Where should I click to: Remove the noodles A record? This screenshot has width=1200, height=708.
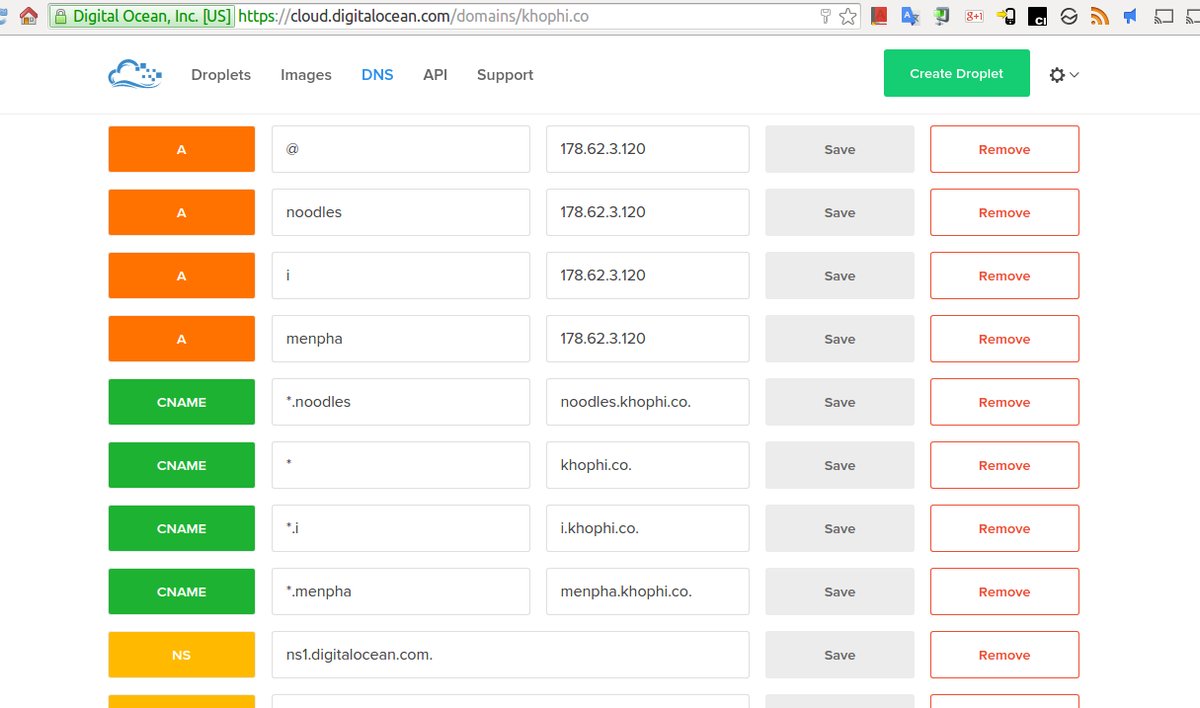tap(1004, 212)
